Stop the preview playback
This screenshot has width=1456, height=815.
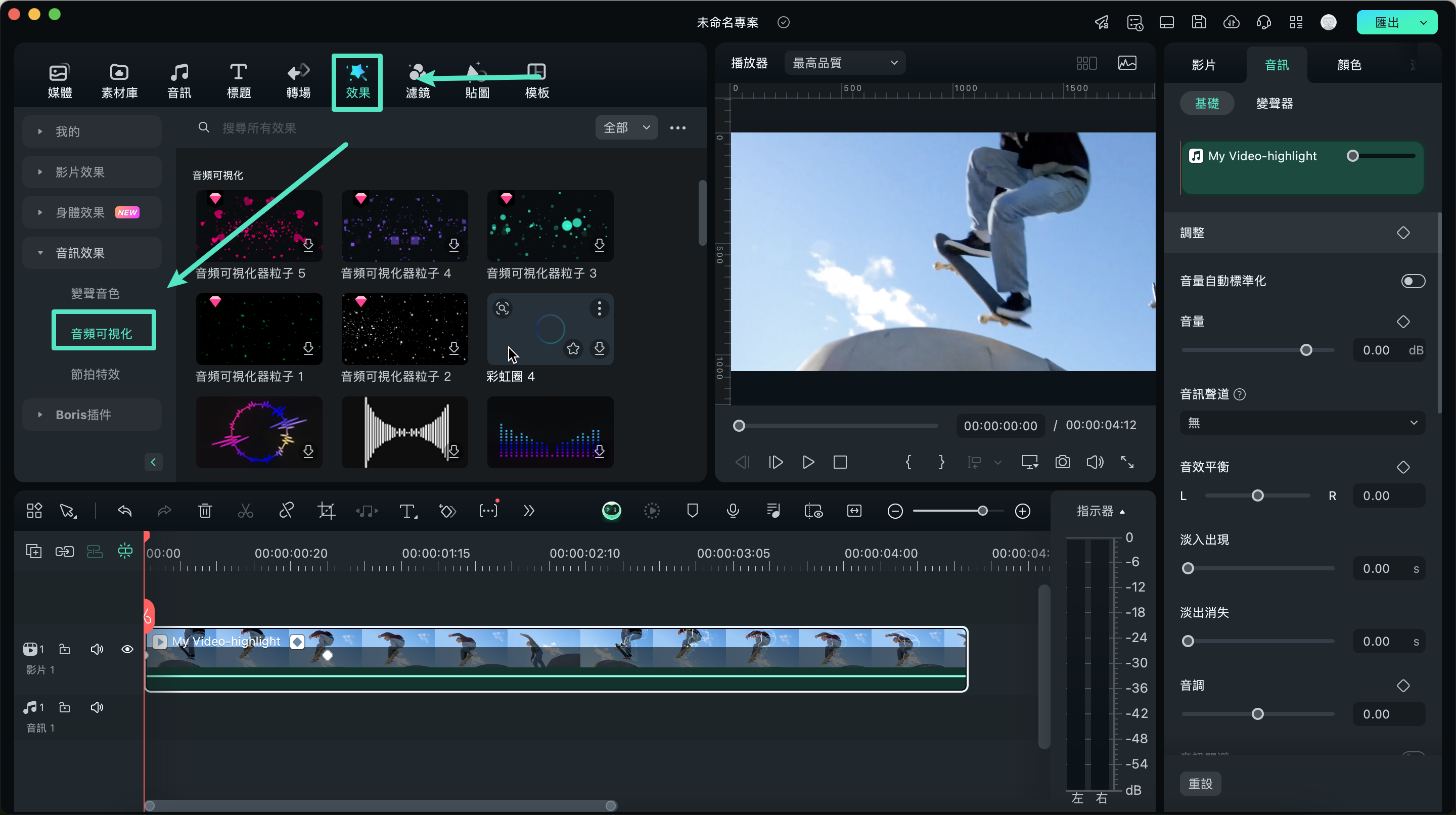840,462
